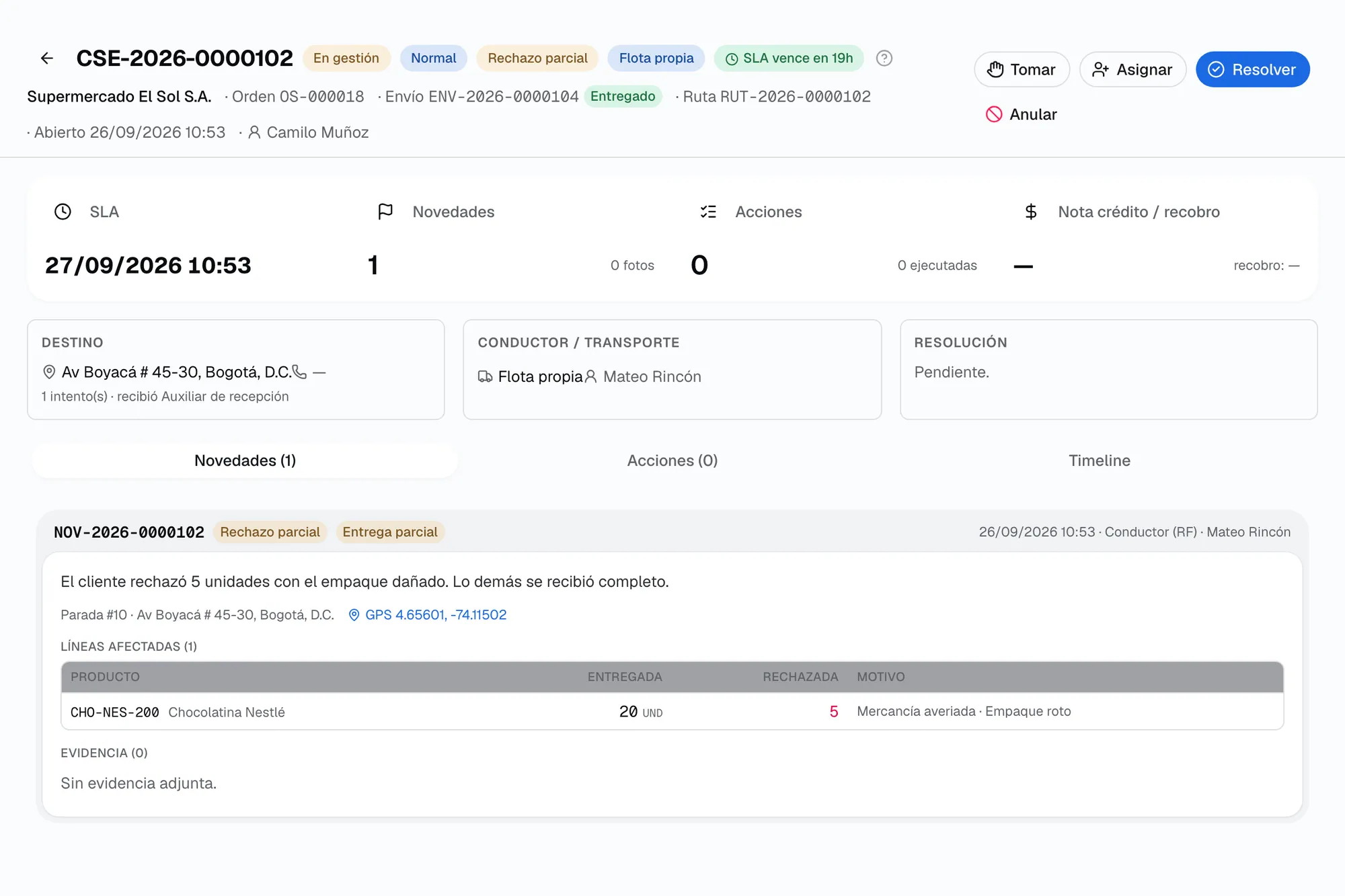Click the Novedades flag icon
The width and height of the screenshot is (1345, 896).
coord(385,212)
